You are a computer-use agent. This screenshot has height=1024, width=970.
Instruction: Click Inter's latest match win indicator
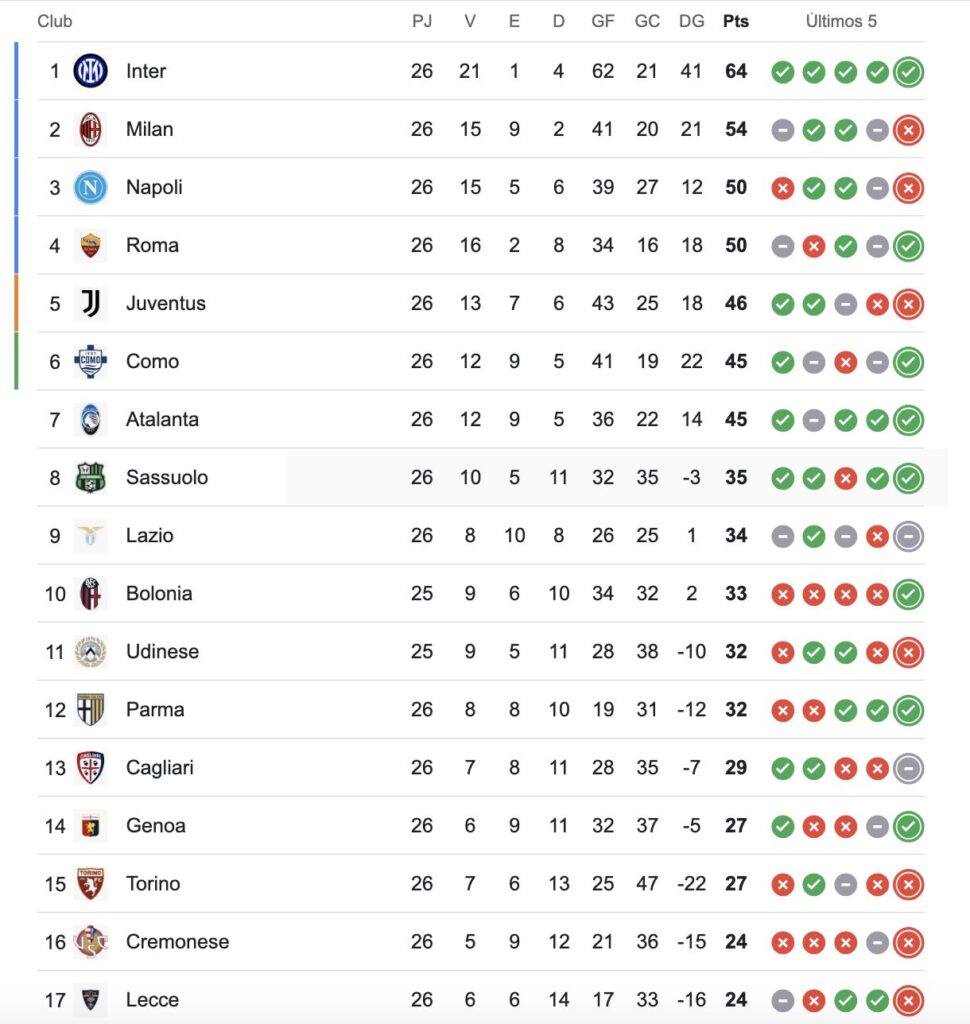click(908, 72)
